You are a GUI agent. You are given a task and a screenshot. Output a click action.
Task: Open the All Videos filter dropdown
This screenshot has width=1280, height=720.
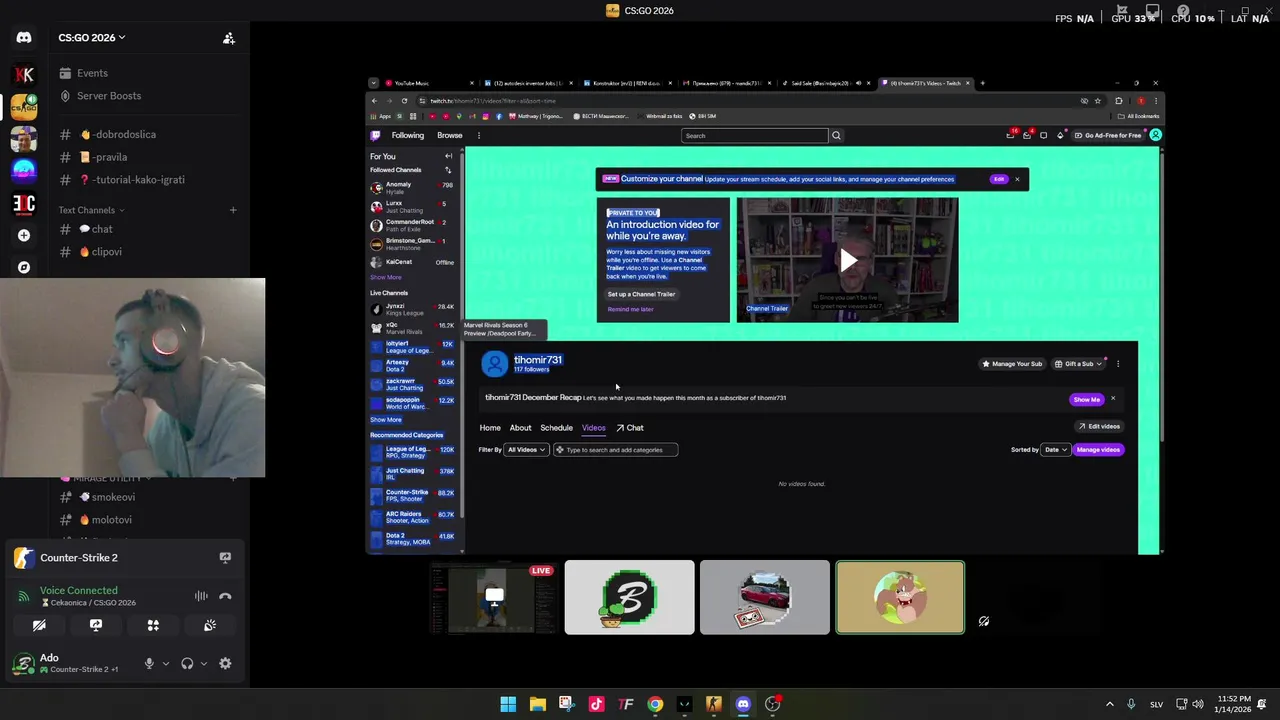[x=526, y=450]
